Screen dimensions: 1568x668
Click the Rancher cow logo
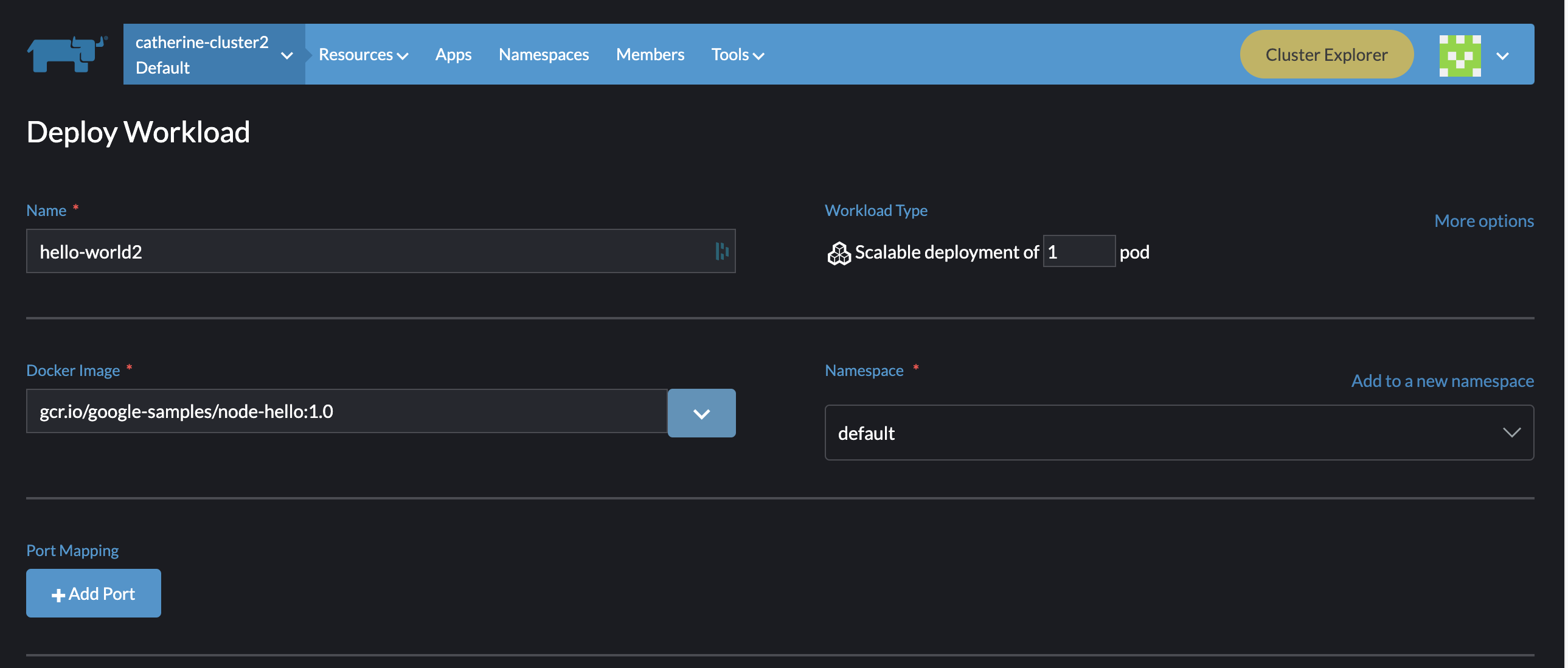pyautogui.click(x=67, y=54)
